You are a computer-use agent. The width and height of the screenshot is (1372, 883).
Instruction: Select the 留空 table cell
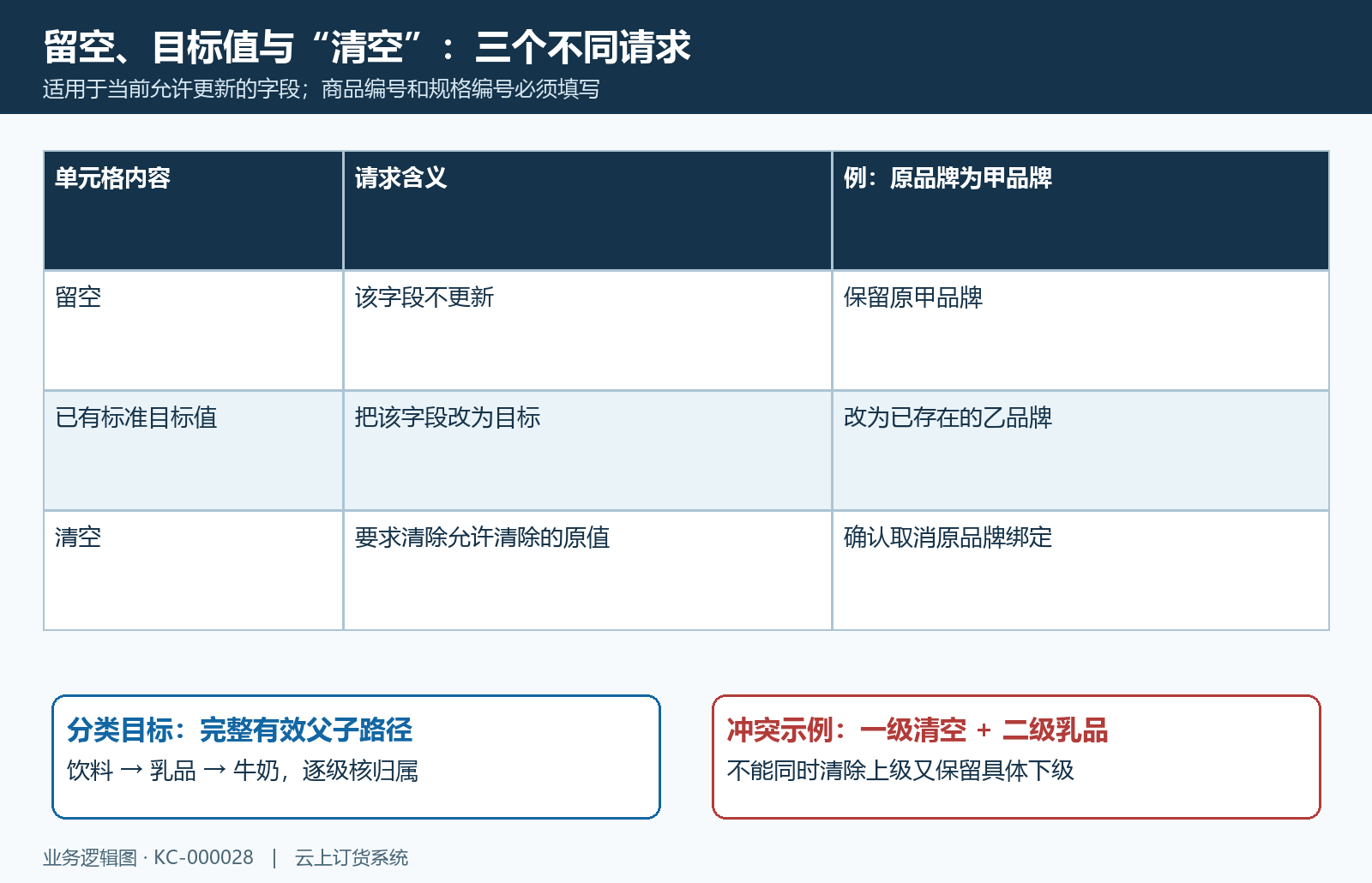(194, 331)
